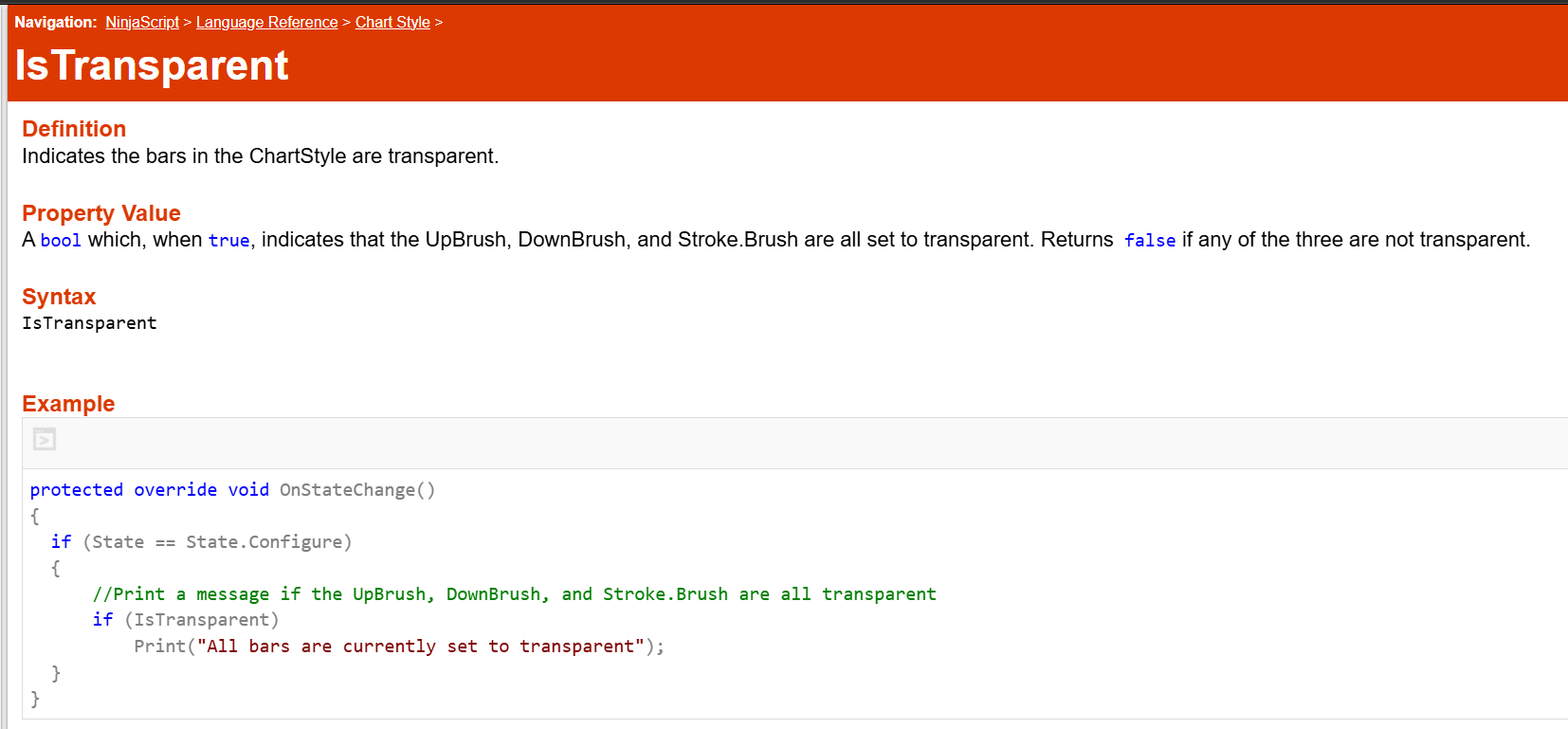Click the 'protected' keyword in the code
Viewport: 1568px width, 729px height.
click(76, 490)
